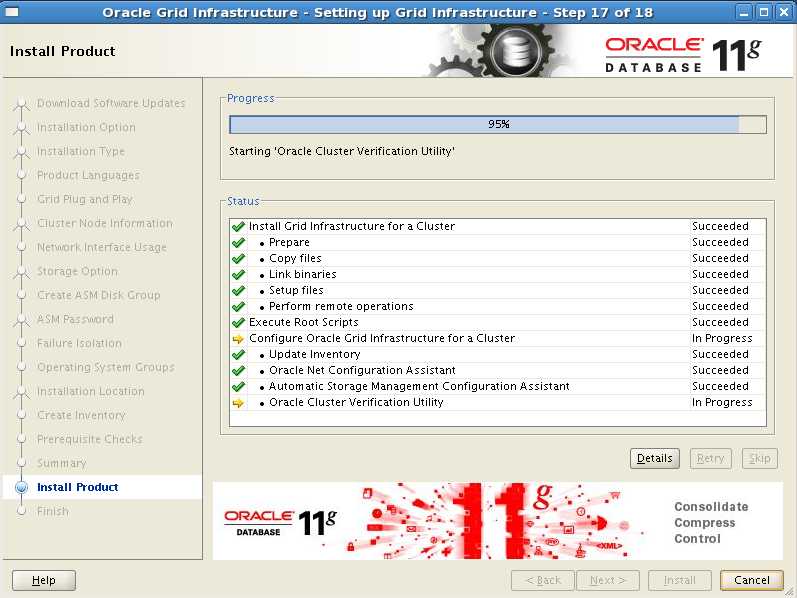
Task: Click yellow arrow beside Configure Oracle Grid Infrastructure
Action: click(238, 339)
